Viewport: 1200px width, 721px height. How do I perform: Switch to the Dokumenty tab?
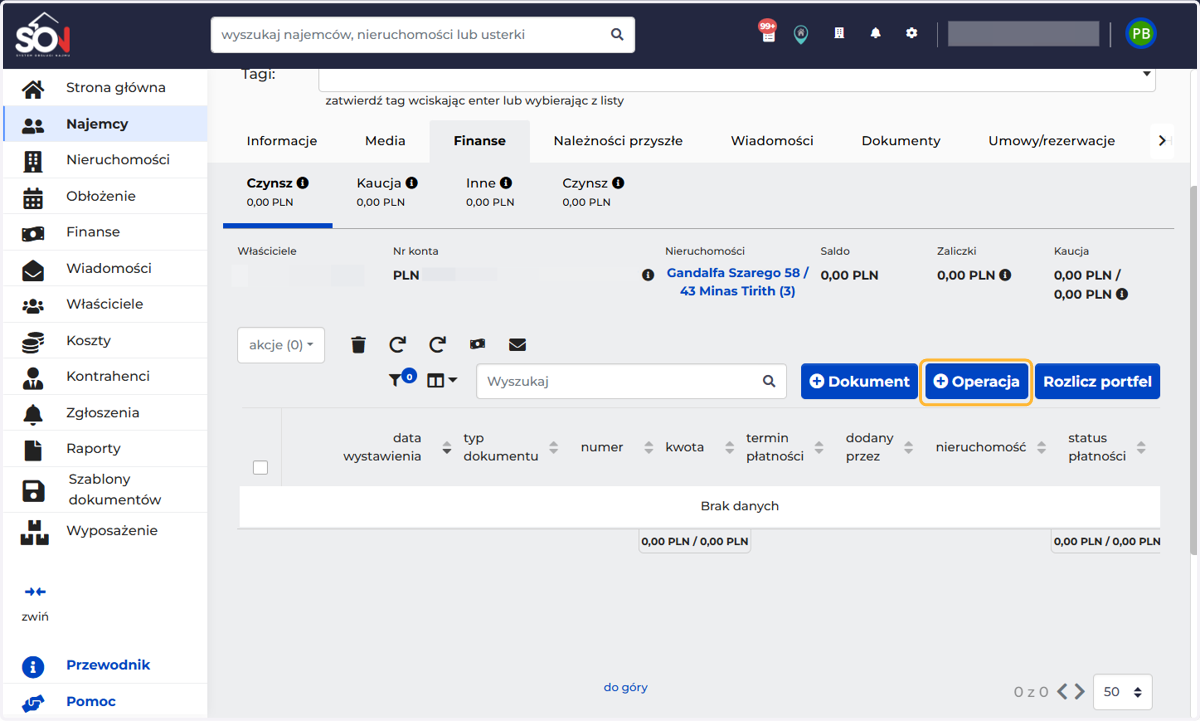901,141
